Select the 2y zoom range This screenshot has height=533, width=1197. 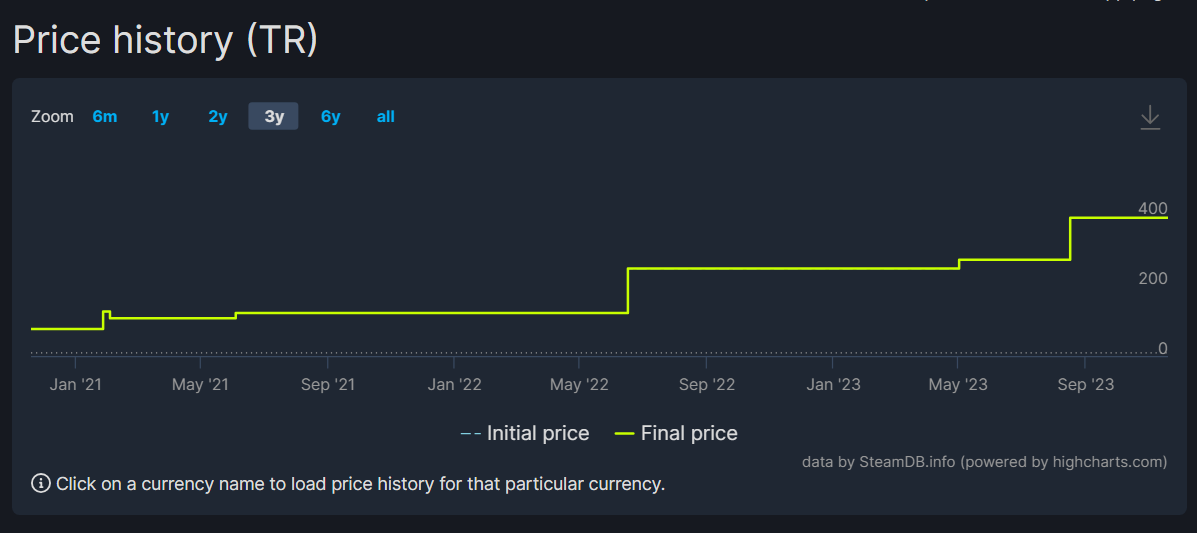coord(217,117)
